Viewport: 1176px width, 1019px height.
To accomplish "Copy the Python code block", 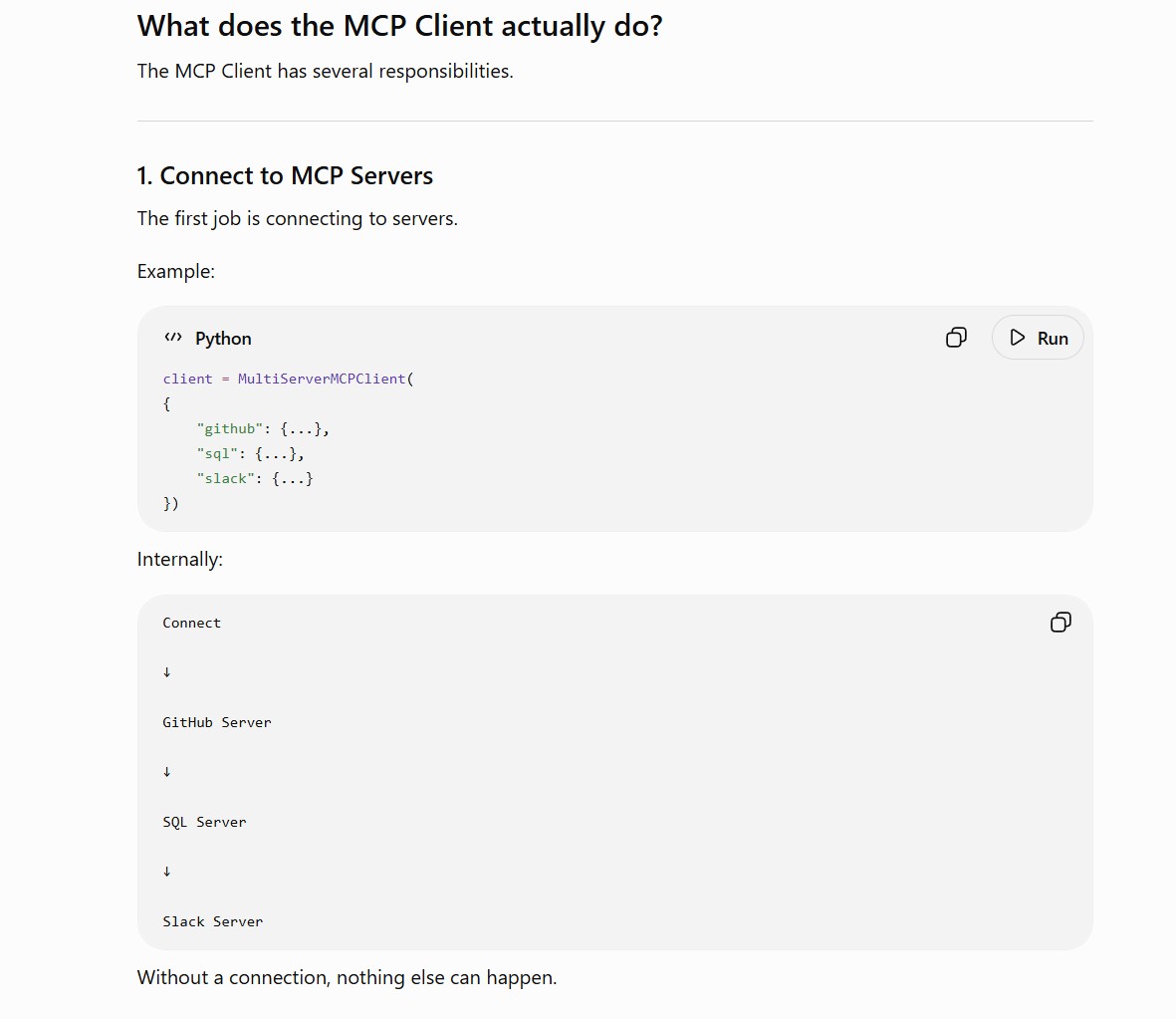I will coord(956,338).
